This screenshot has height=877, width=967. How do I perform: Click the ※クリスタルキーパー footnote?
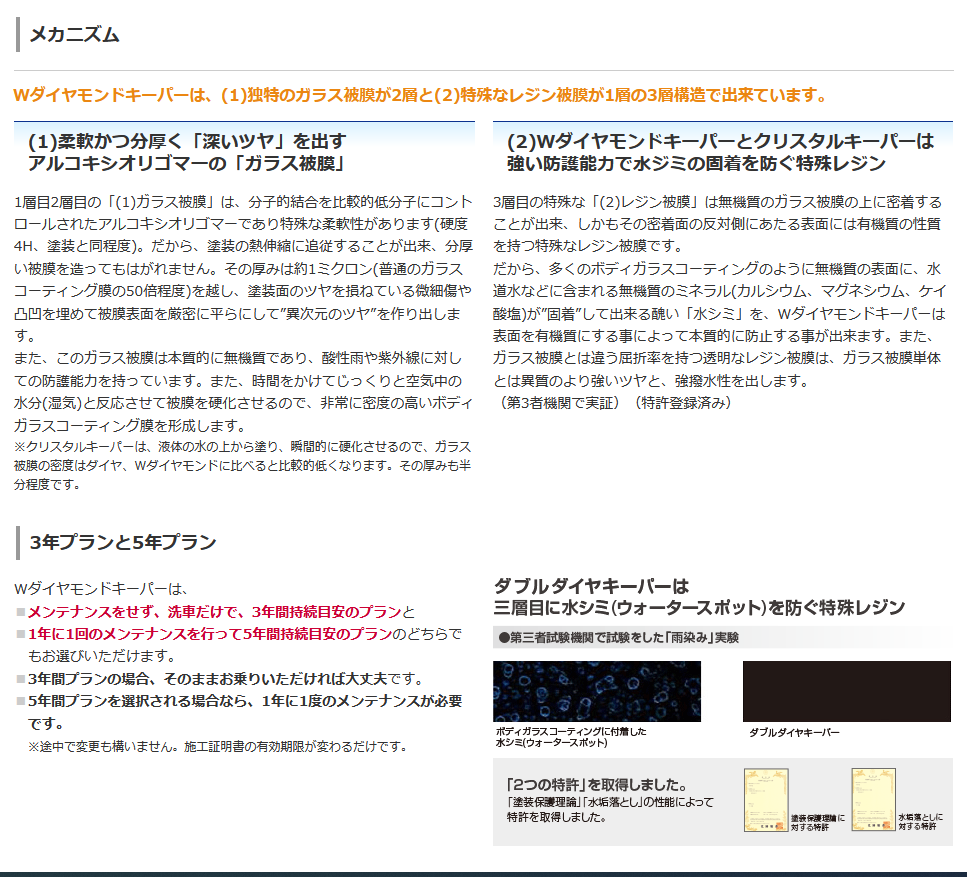(242, 465)
